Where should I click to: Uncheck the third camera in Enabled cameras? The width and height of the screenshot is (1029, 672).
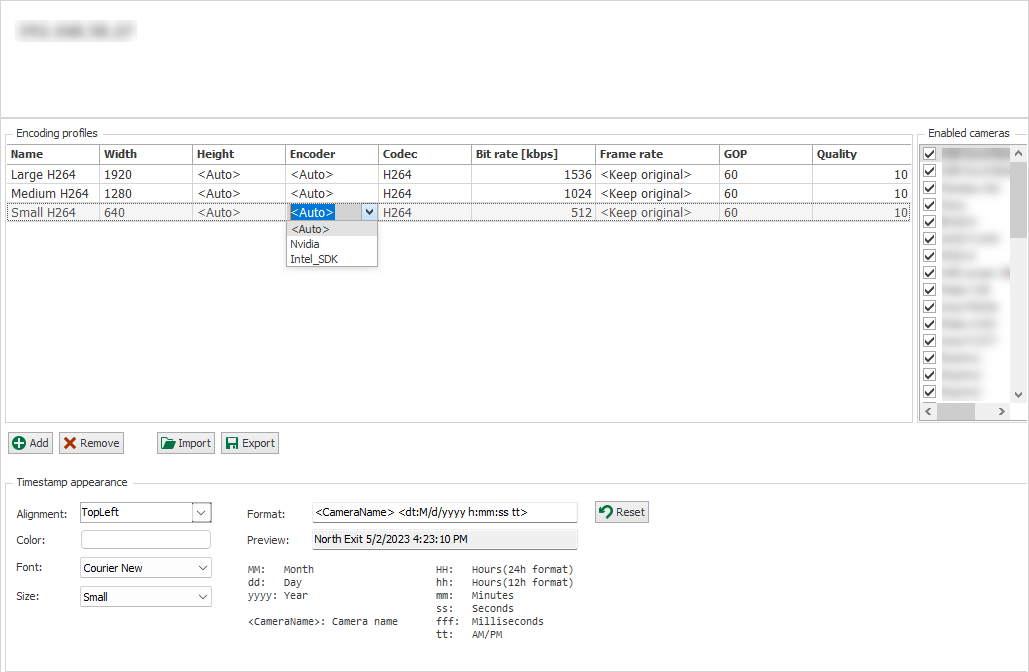click(930, 188)
